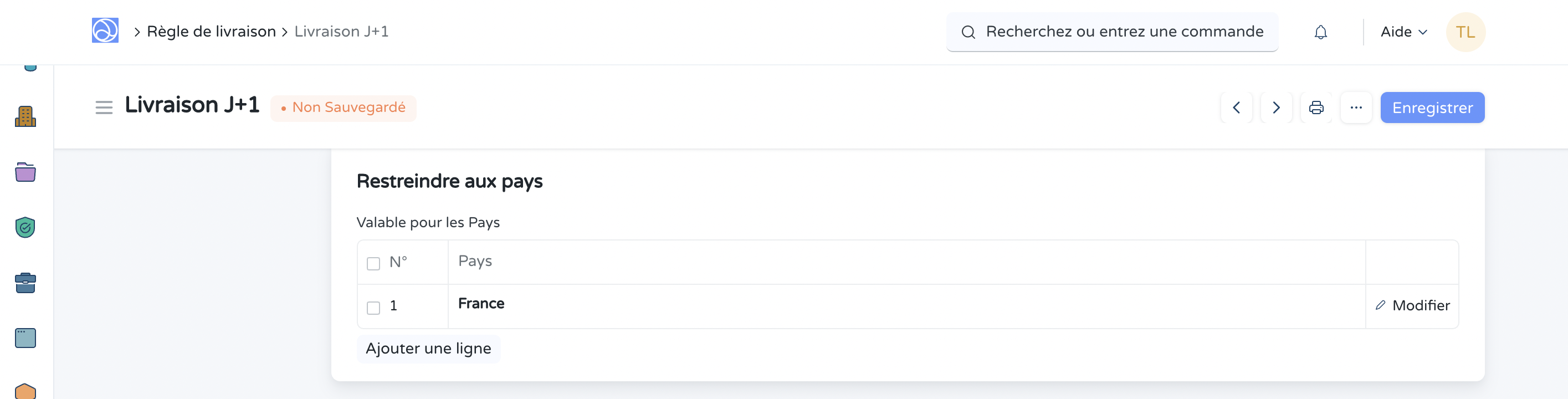Open the hamburger menu beside Livraison J+1
1568x399 pixels.
[x=104, y=107]
